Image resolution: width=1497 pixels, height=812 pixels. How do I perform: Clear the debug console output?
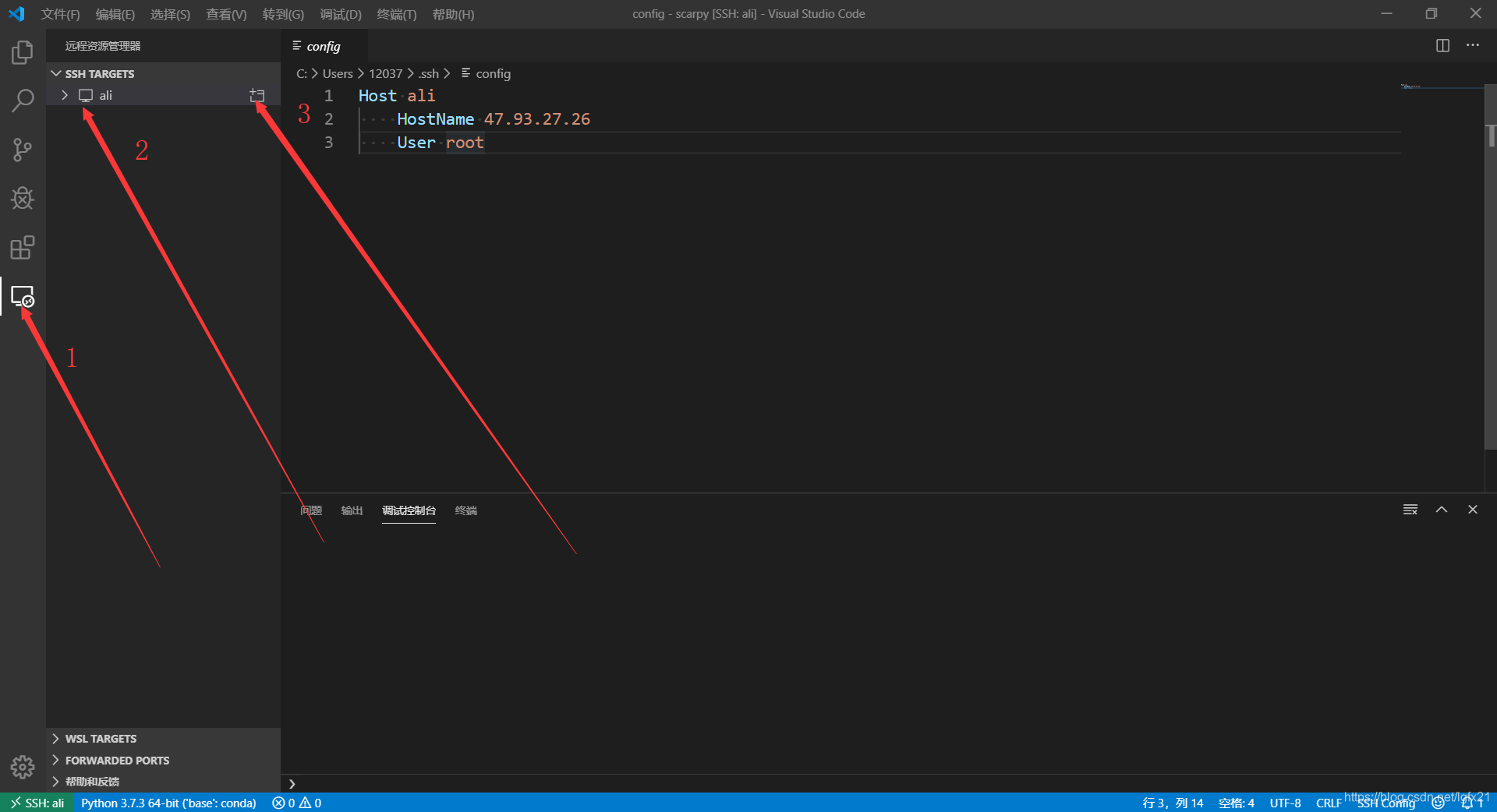[x=1410, y=510]
